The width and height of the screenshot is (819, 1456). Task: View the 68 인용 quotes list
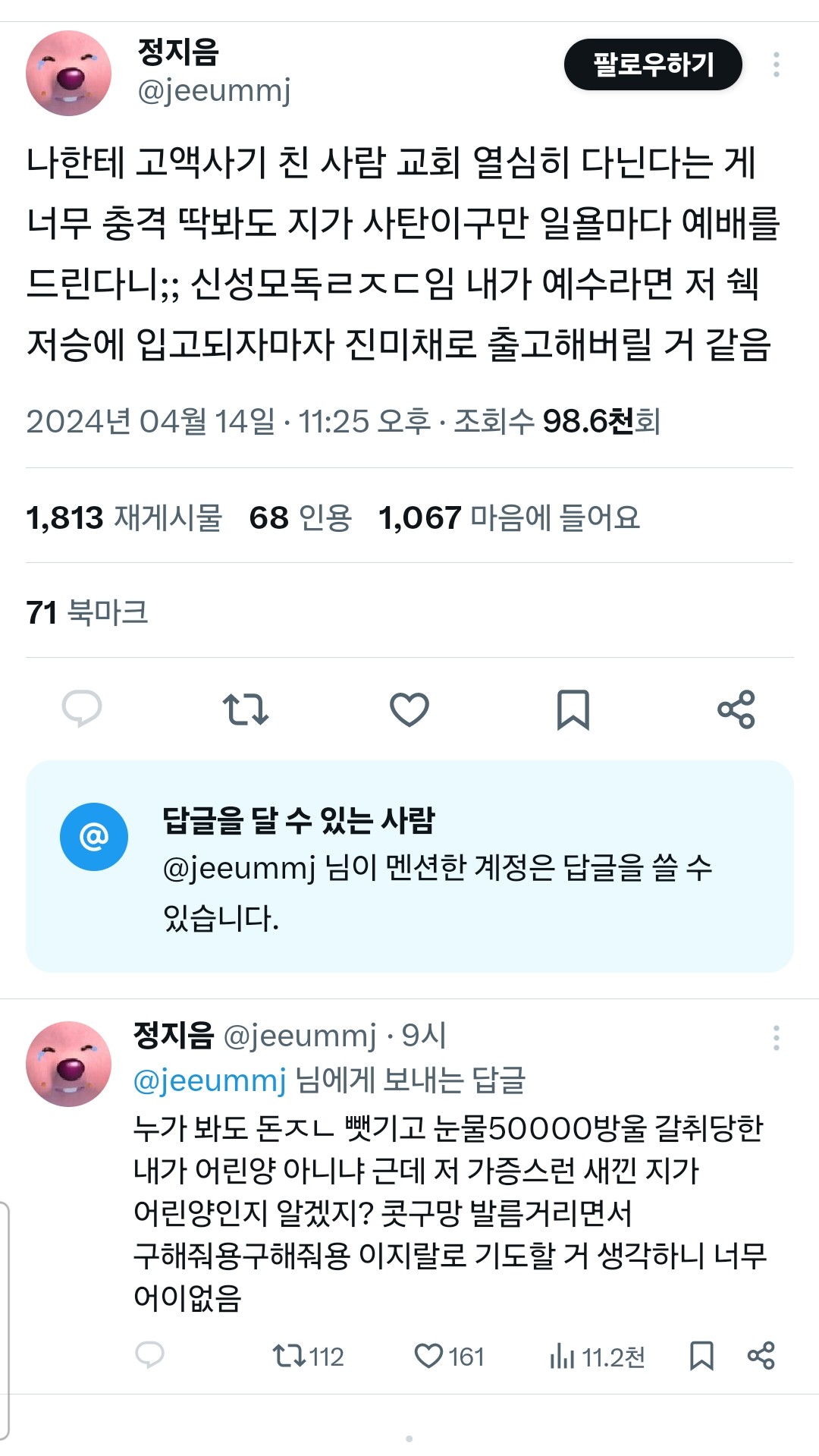[x=300, y=517]
